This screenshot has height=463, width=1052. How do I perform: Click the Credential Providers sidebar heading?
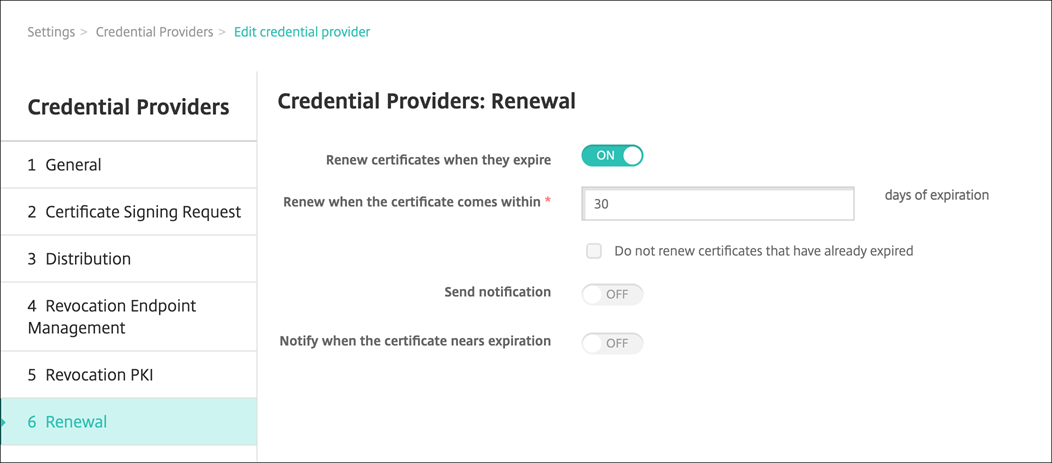128,107
